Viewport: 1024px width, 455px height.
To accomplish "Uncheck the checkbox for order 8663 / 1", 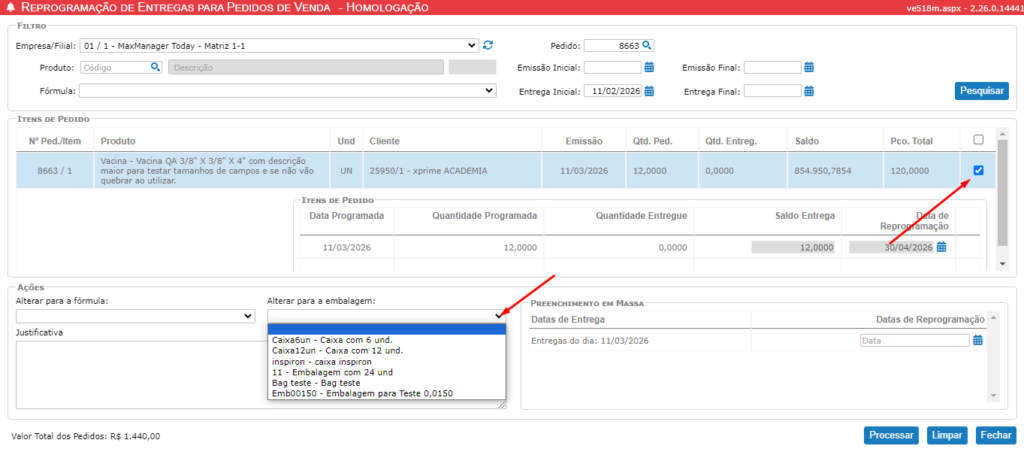I will [978, 170].
